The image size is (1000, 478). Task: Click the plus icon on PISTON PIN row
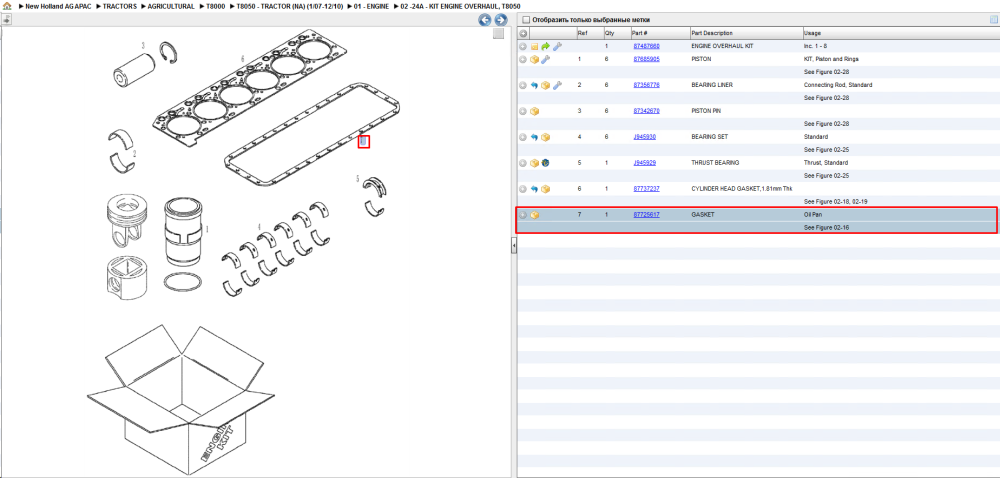tap(523, 111)
